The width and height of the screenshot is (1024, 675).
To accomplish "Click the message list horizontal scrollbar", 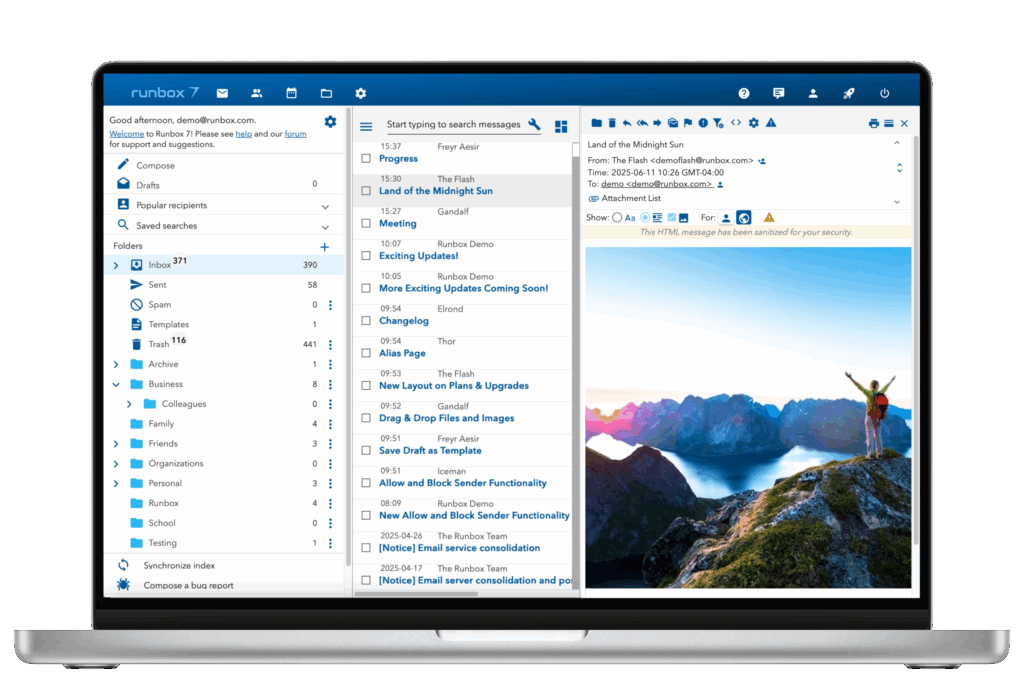I will tap(417, 594).
